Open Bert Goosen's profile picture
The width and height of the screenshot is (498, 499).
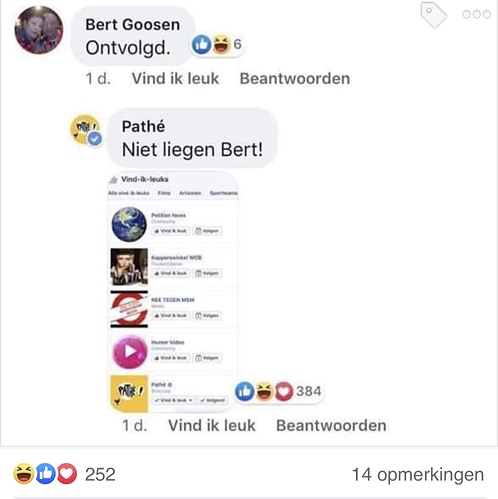[x=39, y=30]
